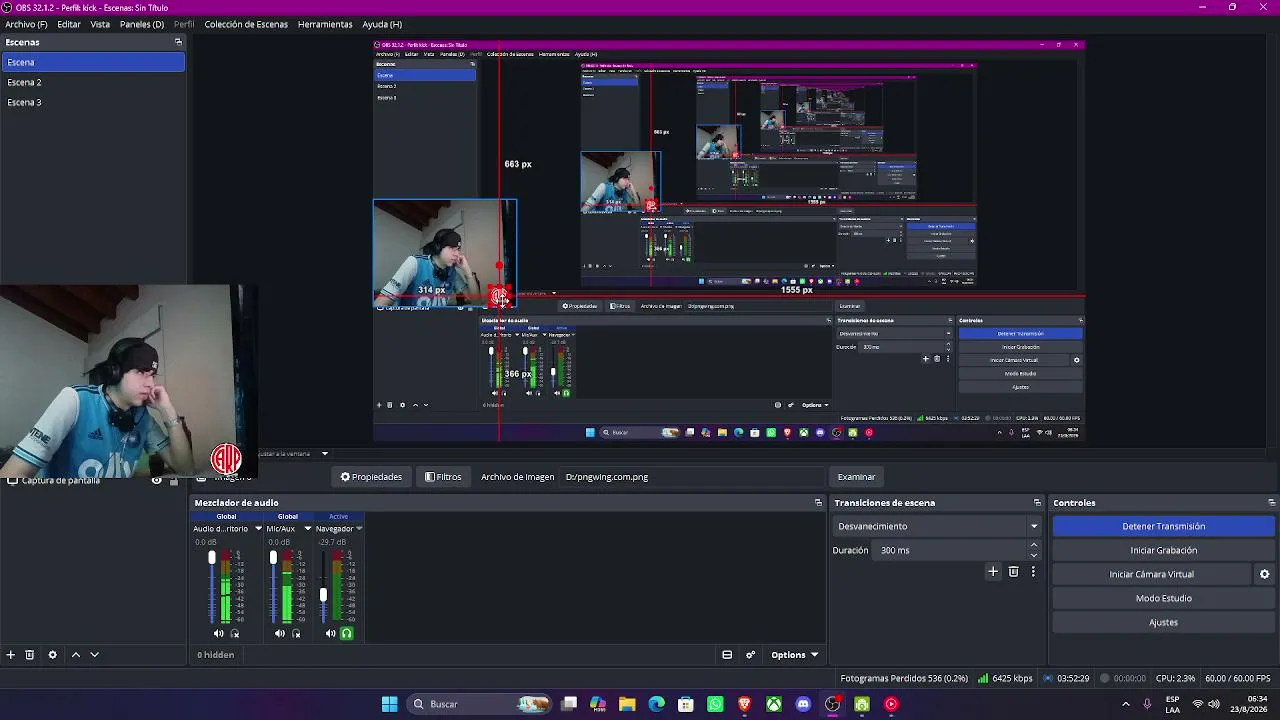Open transition properties three-dot menu
Viewport: 1280px width, 720px height.
pyautogui.click(x=1033, y=572)
